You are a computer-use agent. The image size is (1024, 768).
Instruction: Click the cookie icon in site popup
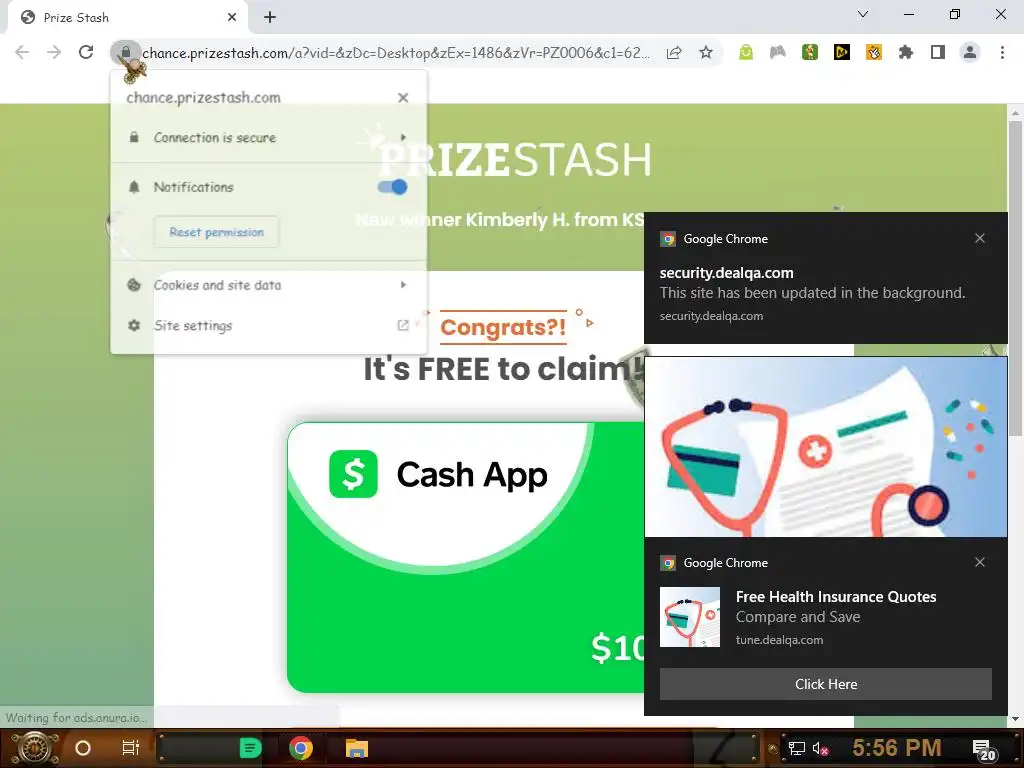pyautogui.click(x=134, y=285)
